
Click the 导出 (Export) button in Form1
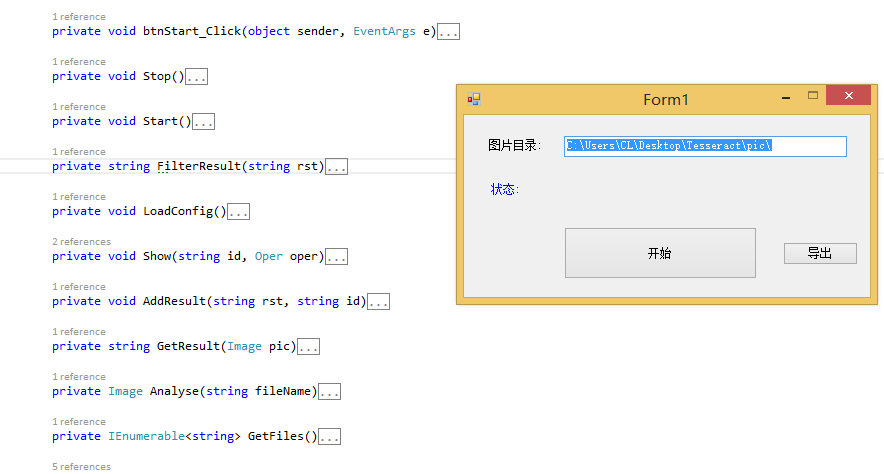(820, 254)
